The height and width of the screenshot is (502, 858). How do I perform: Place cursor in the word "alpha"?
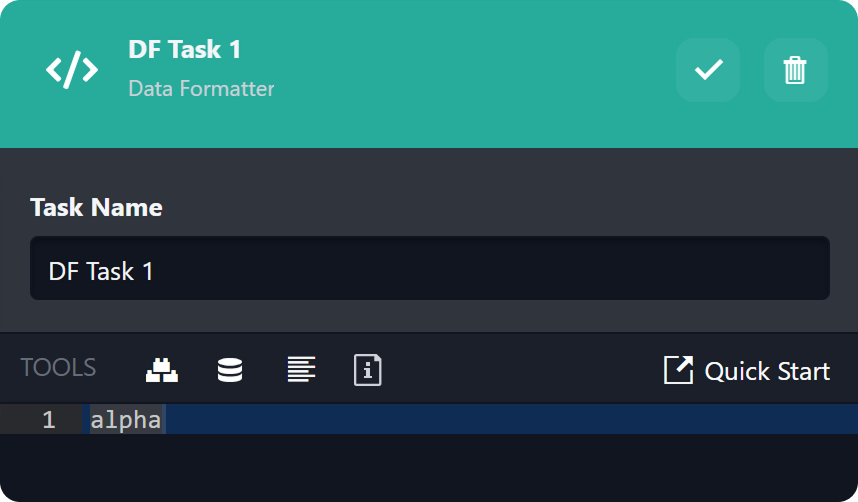click(x=125, y=420)
